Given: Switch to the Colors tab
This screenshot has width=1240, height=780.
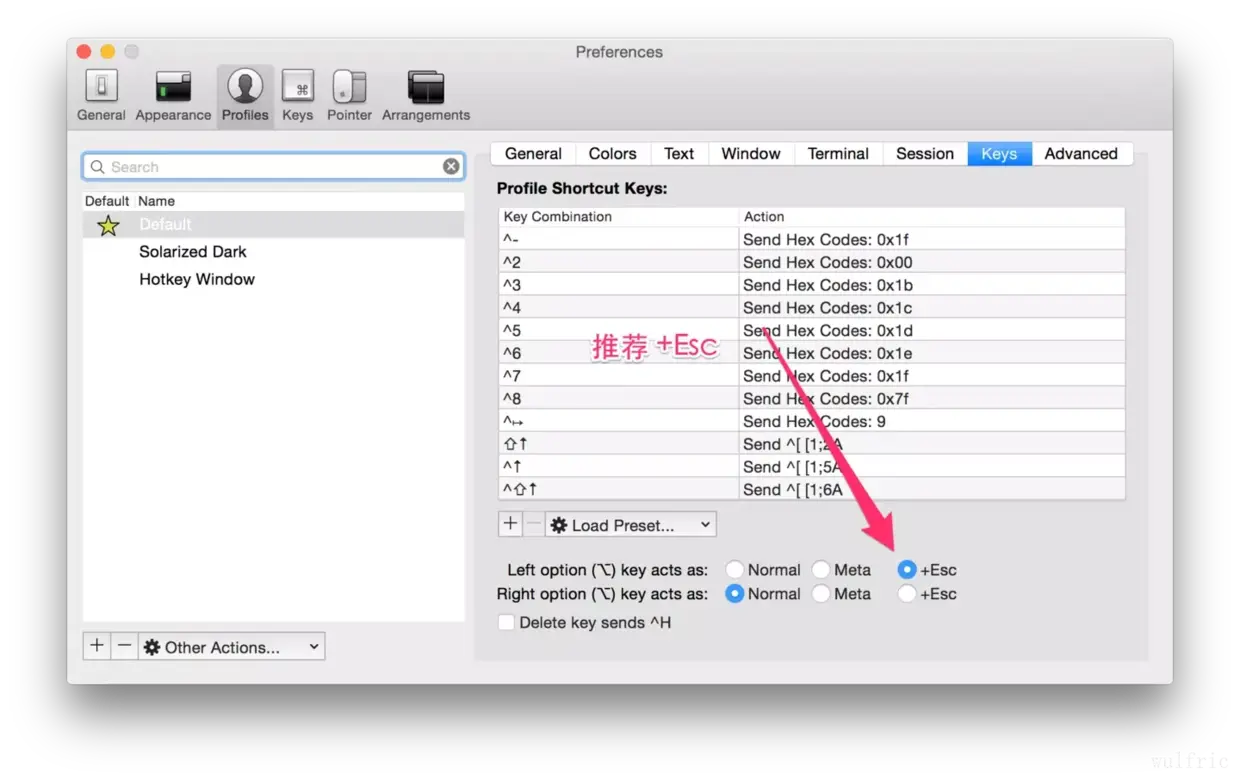Looking at the screenshot, I should pyautogui.click(x=612, y=154).
